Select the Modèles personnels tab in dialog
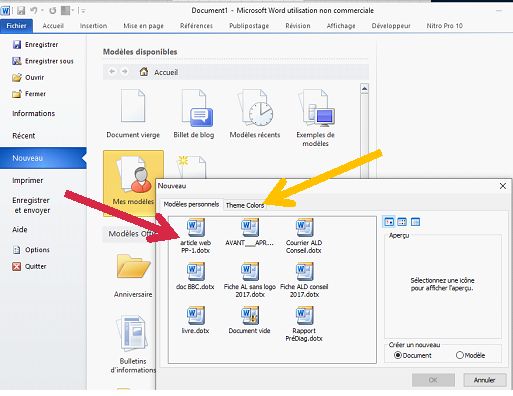Image resolution: width=513 pixels, height=396 pixels. 191,204
